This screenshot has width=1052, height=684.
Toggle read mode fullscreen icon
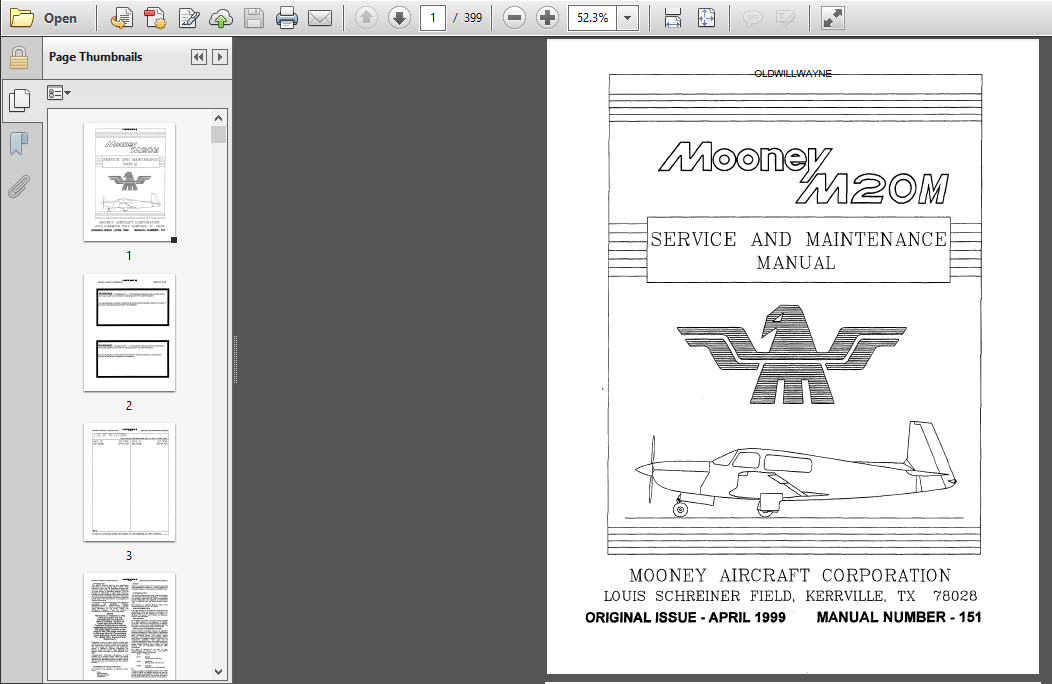tap(833, 18)
